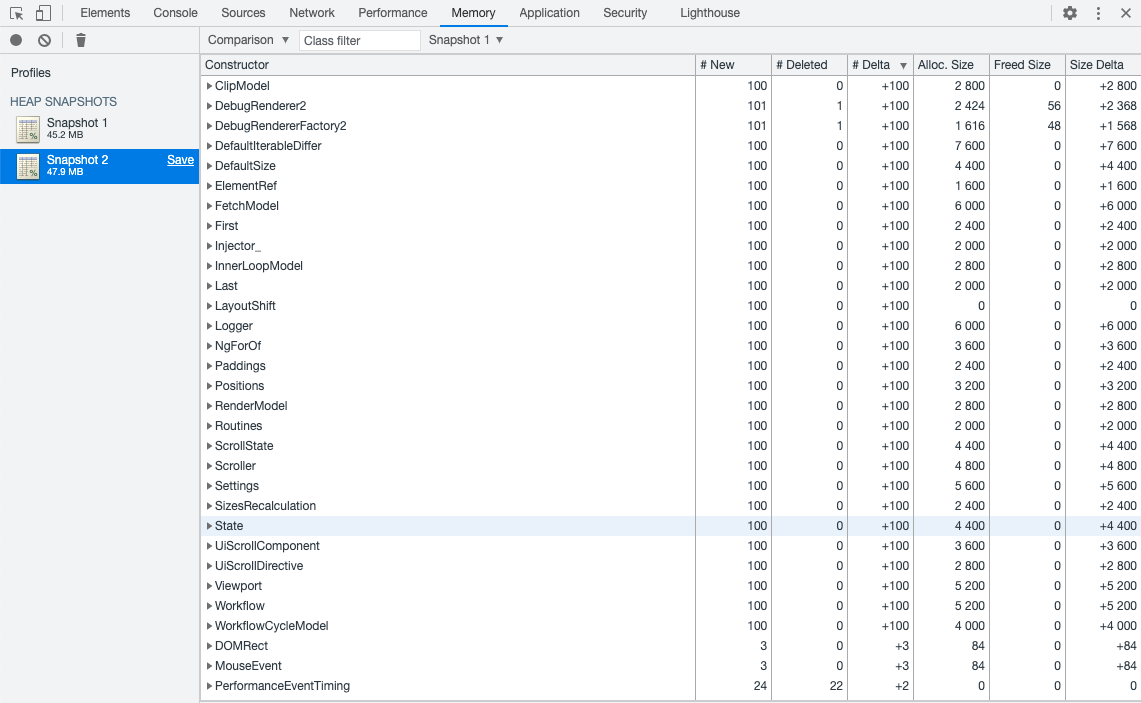This screenshot has height=703, width=1141.
Task: Click the Profiles sidebar heading
Action: [31, 73]
